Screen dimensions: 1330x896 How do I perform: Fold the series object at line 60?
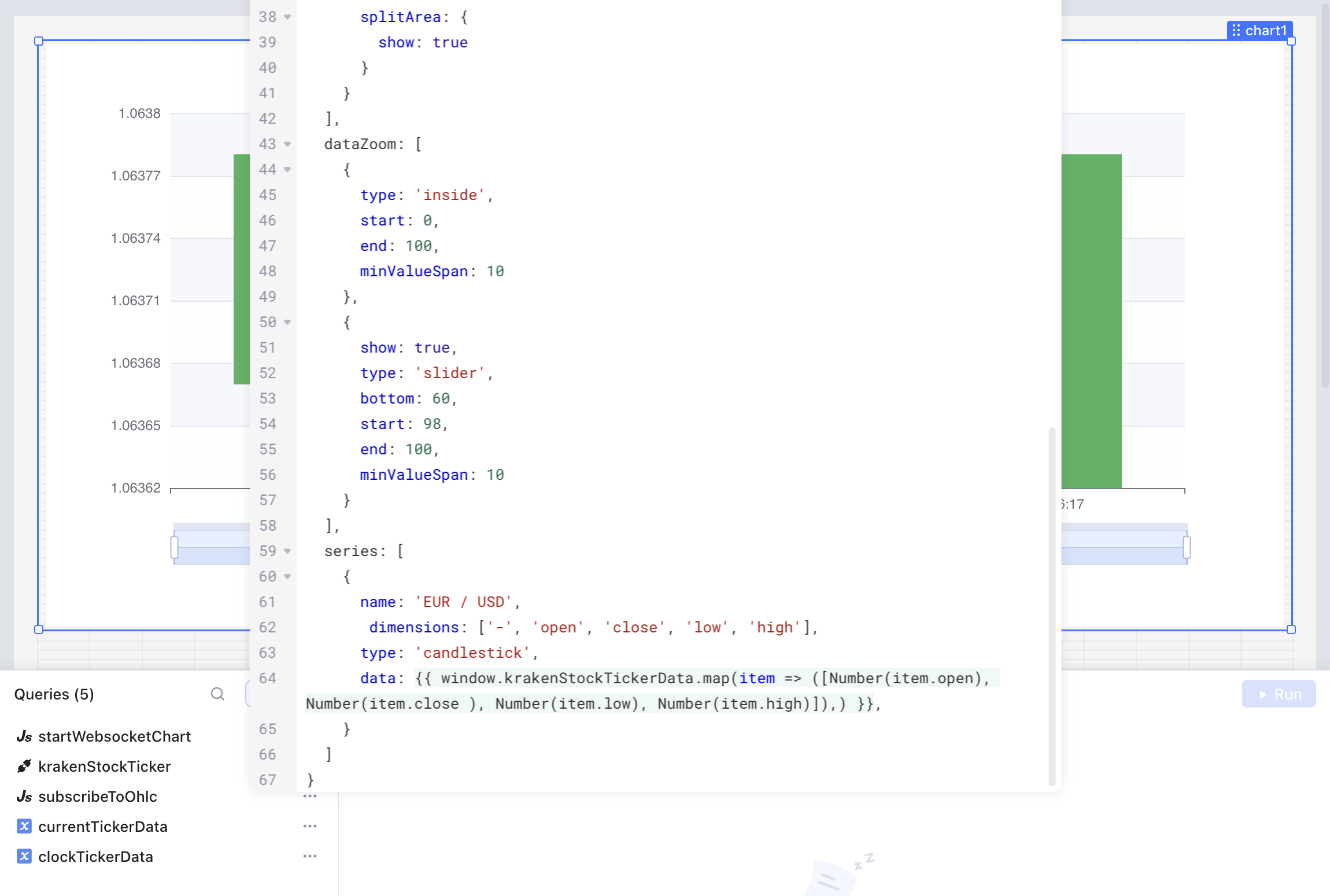[287, 577]
